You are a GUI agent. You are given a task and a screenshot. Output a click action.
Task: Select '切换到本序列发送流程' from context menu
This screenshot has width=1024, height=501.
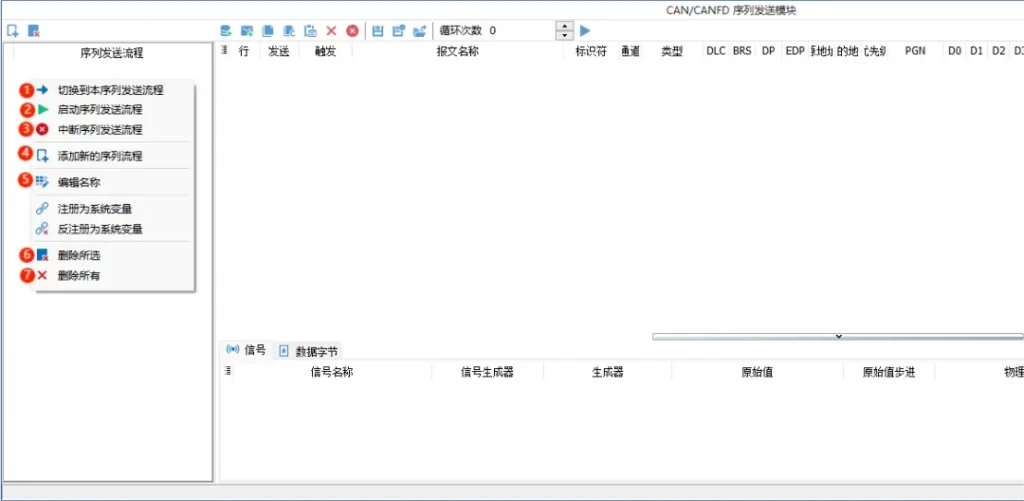pos(110,90)
